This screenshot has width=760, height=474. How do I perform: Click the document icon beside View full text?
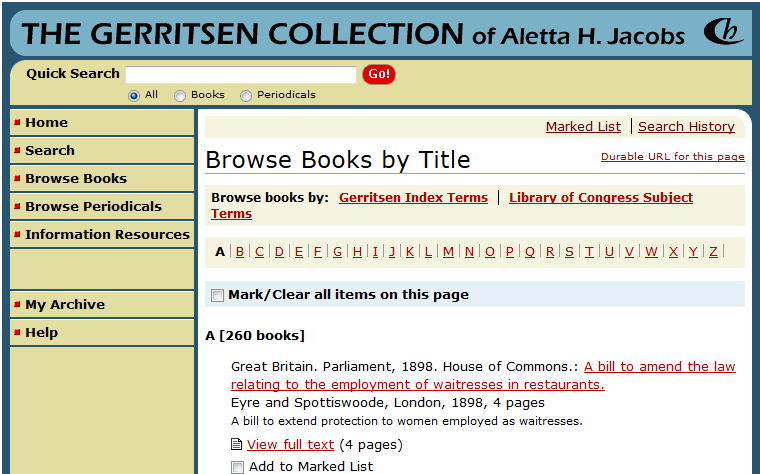[236, 444]
